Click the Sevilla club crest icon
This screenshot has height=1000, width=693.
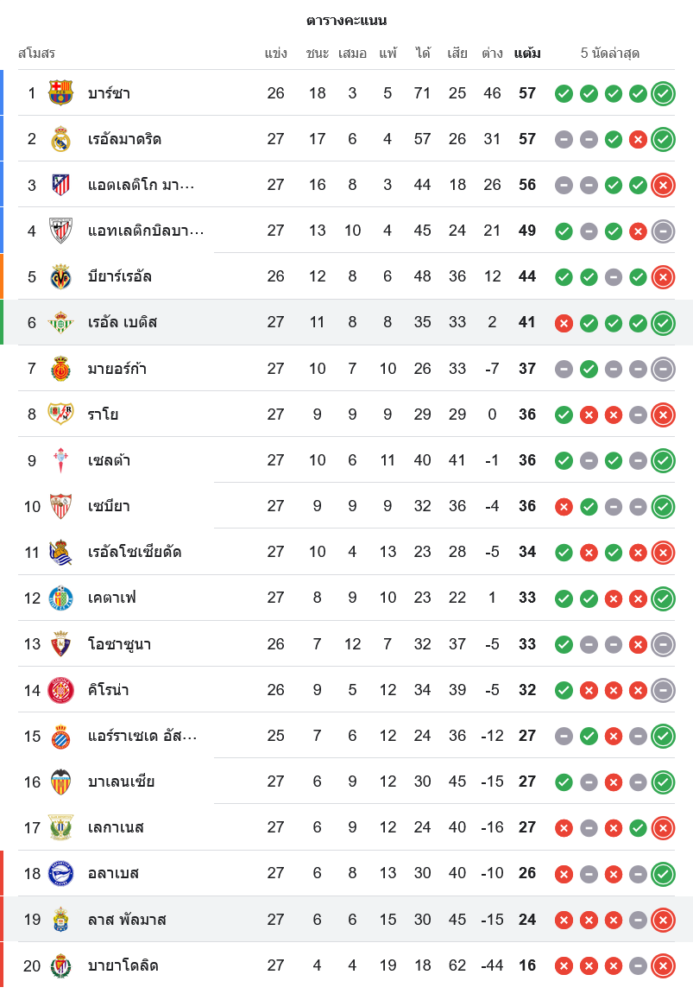click(61, 506)
